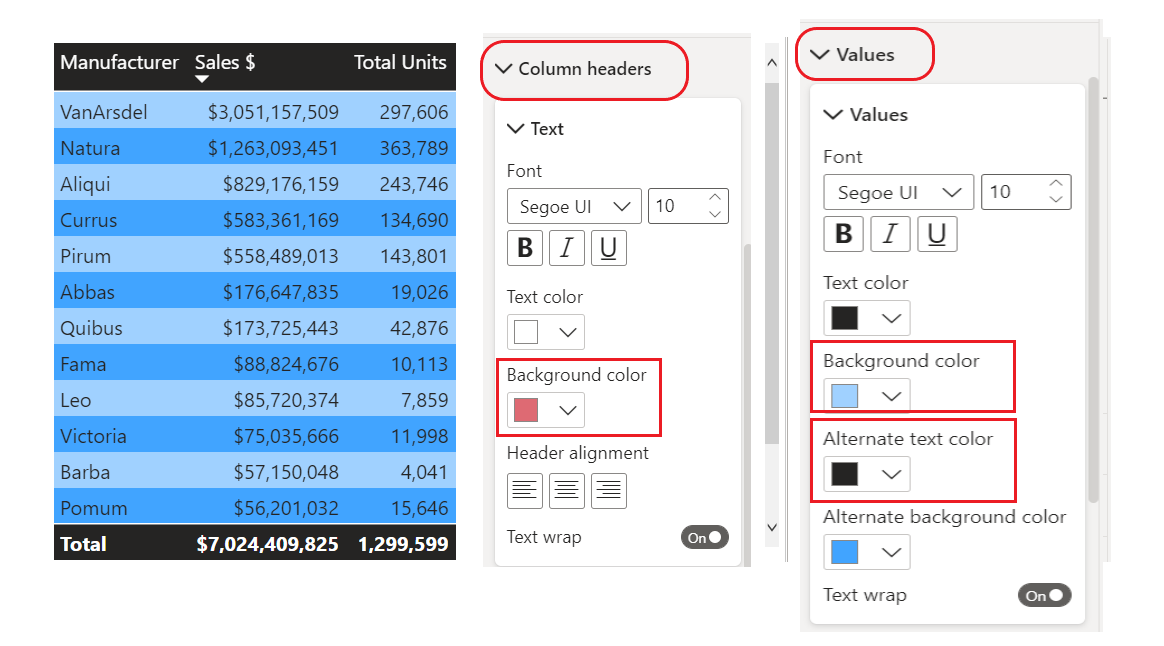This screenshot has height=646, width=1164.
Task: Sort table by Sales $ column header
Action: [x=225, y=62]
